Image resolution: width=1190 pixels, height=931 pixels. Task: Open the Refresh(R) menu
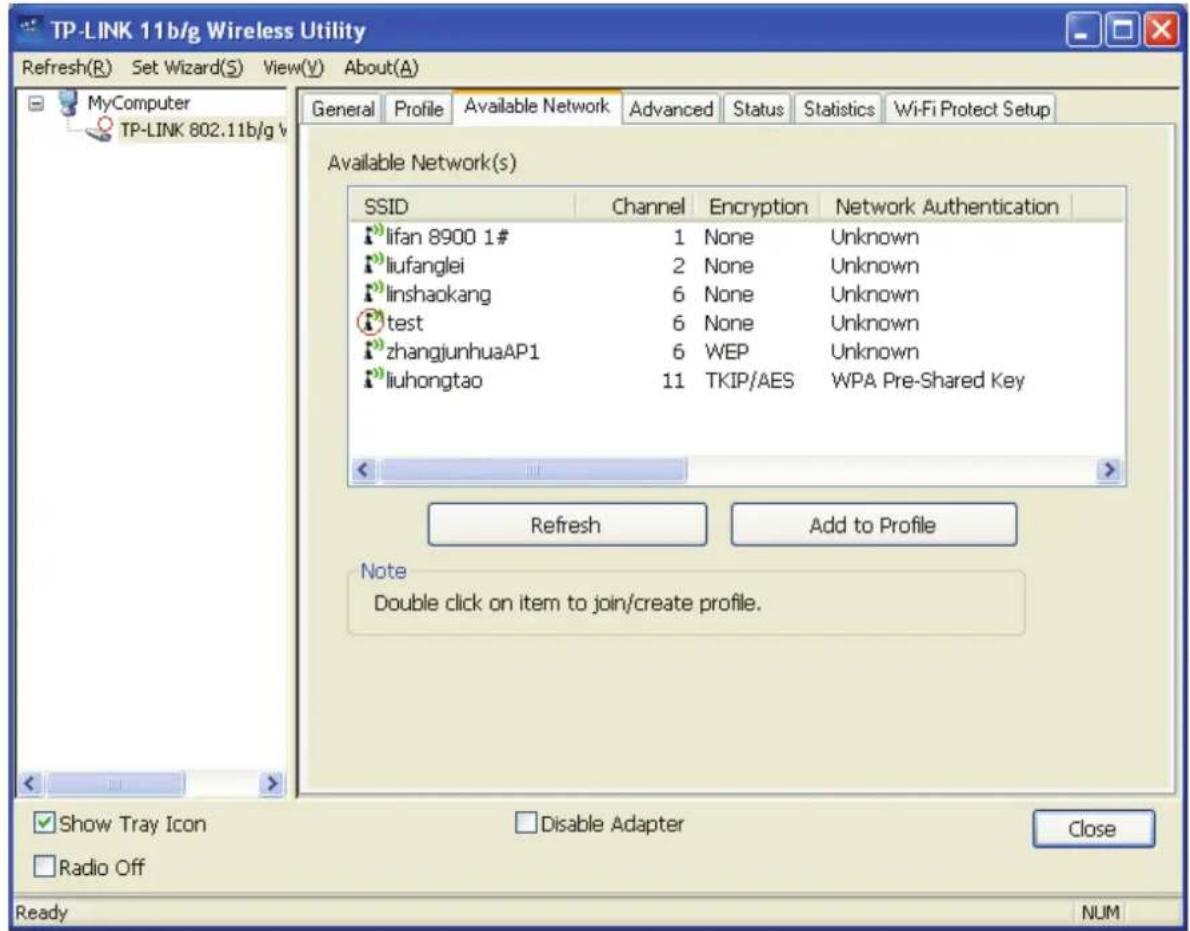click(x=67, y=68)
